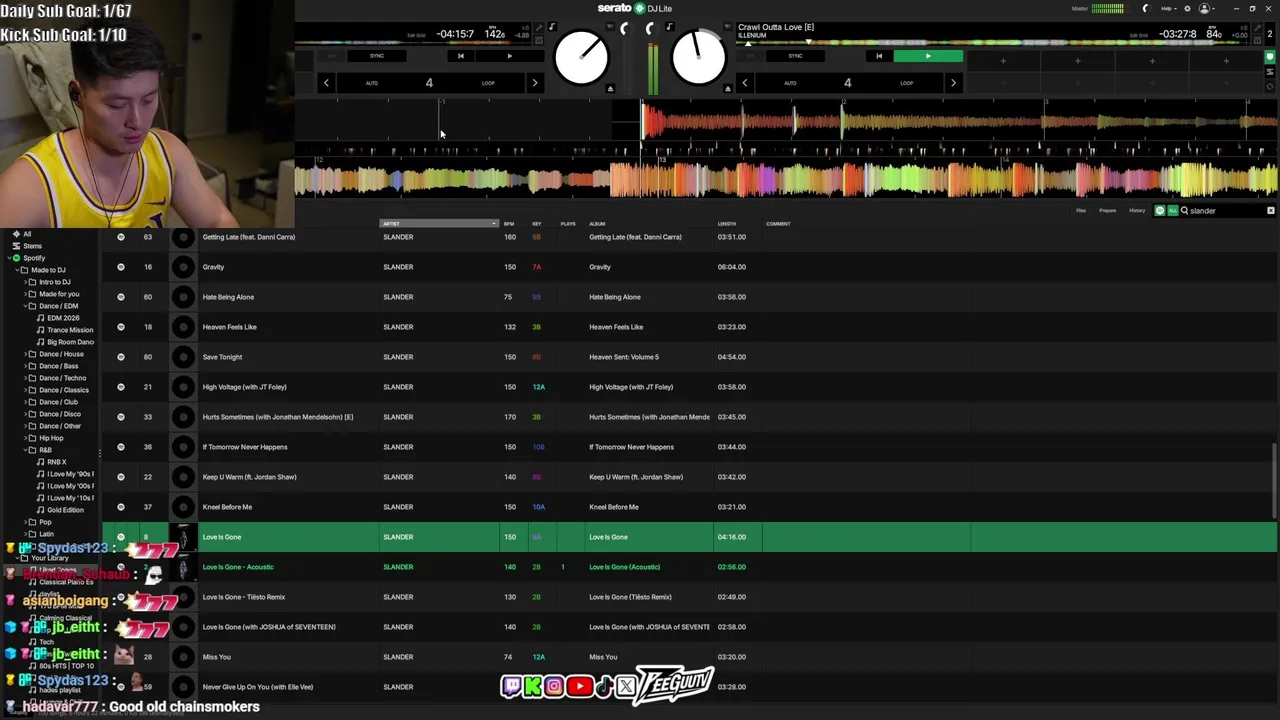Click the album art of Keep U Warm
Image resolution: width=1280 pixels, height=720 pixels.
click(x=183, y=477)
